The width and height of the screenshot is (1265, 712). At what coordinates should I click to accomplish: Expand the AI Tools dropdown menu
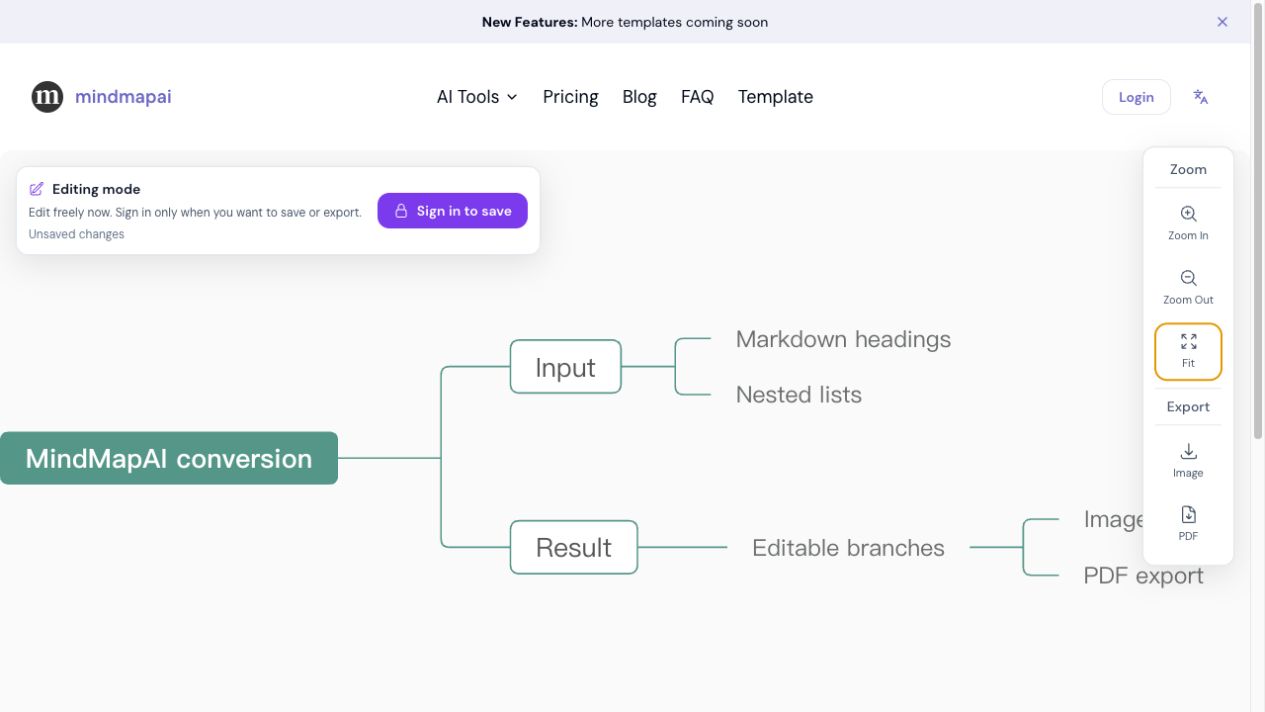click(x=477, y=97)
